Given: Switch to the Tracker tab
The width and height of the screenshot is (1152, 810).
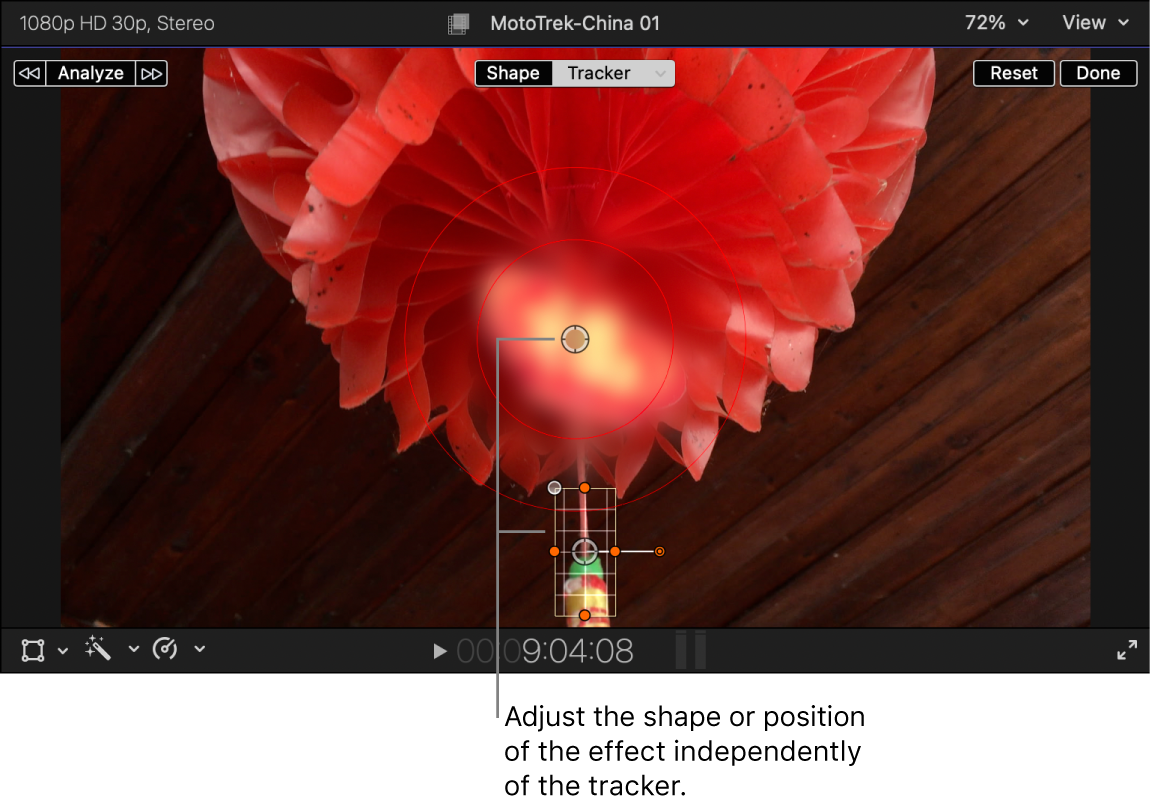Looking at the screenshot, I should coord(600,73).
